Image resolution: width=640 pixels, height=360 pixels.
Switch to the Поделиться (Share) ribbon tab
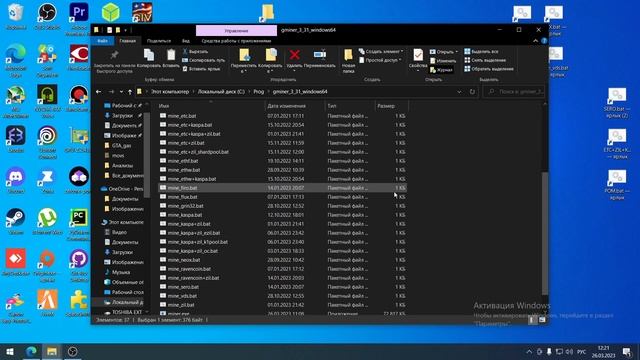[159, 41]
